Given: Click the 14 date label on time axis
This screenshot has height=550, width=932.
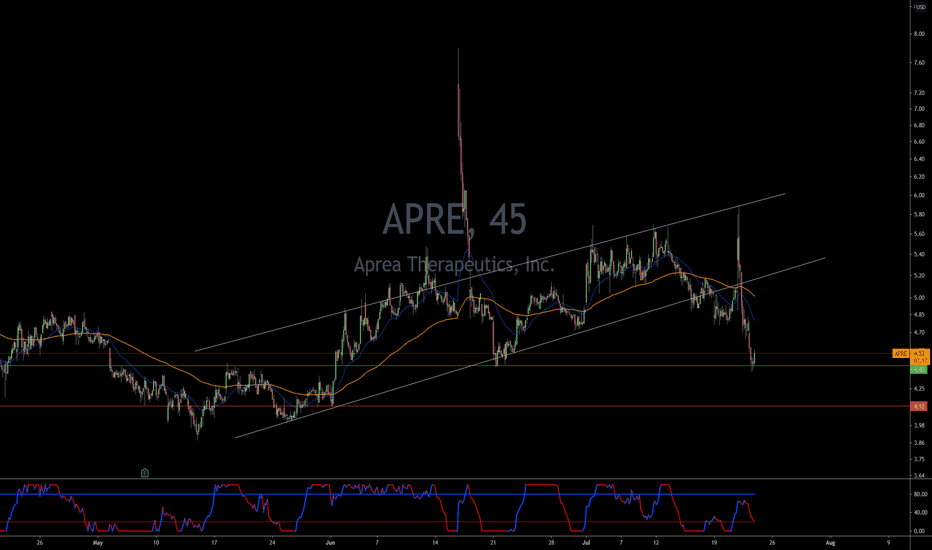Looking at the screenshot, I should point(435,542).
